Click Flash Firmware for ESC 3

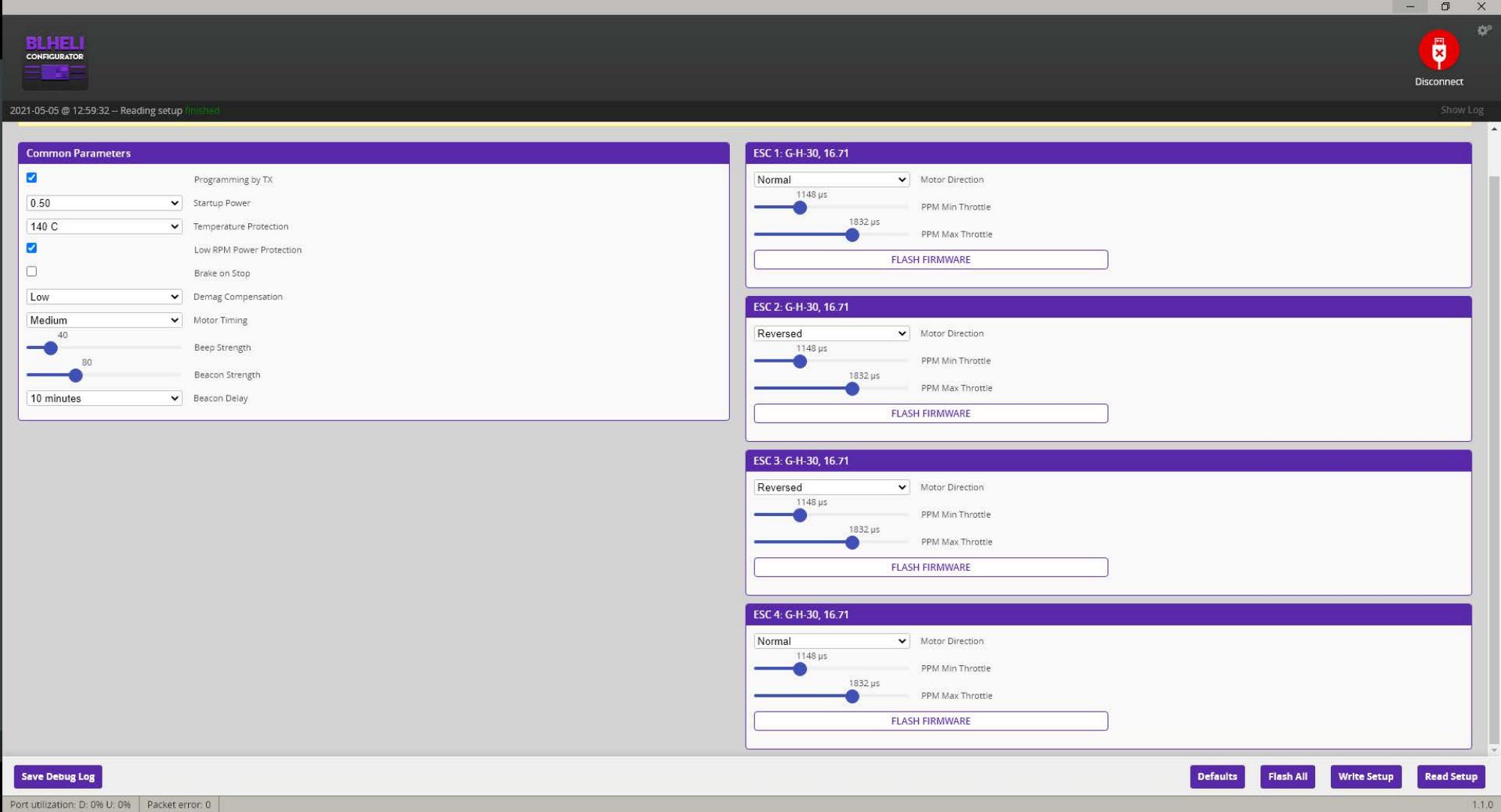(930, 567)
